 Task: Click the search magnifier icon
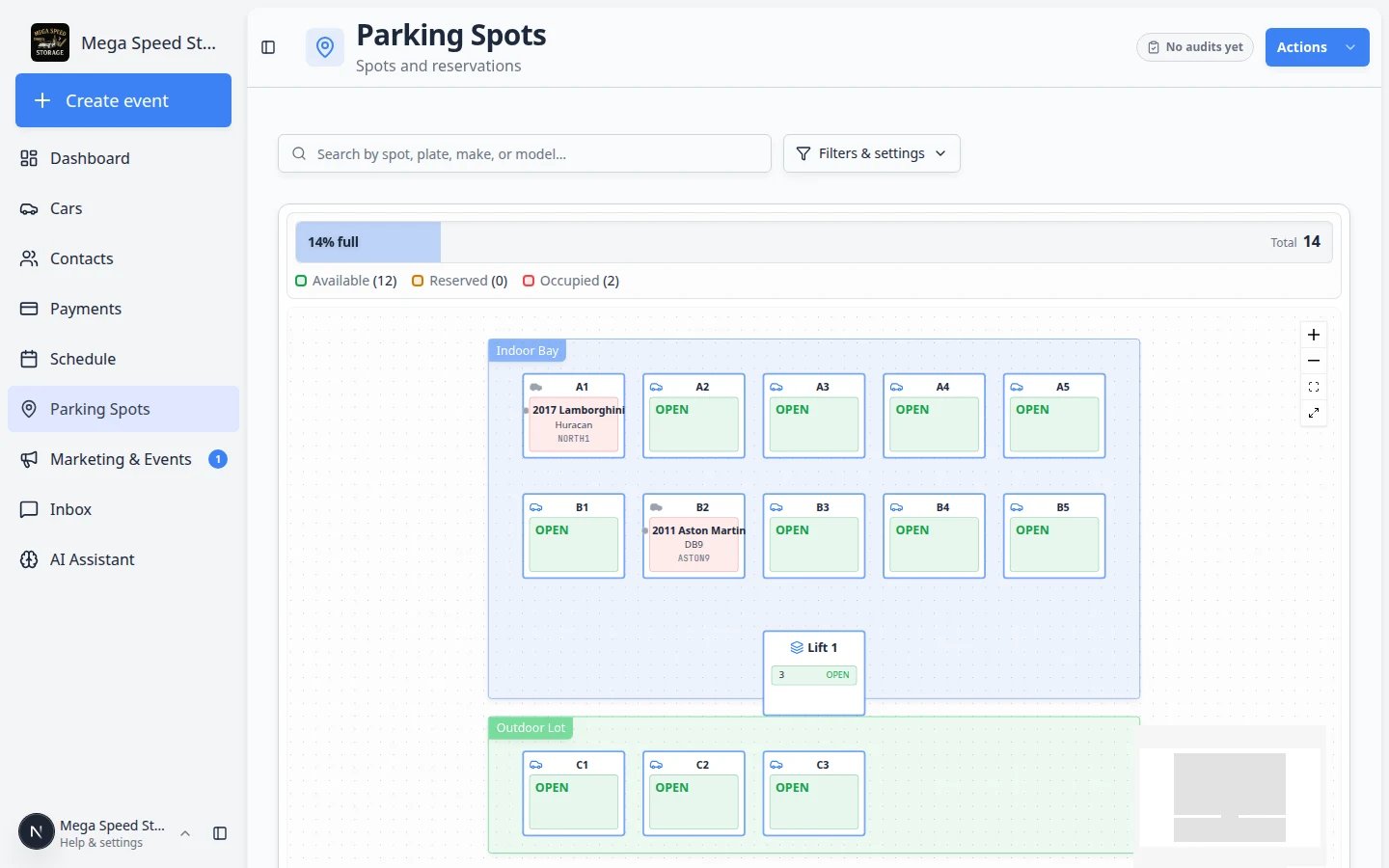(x=299, y=153)
